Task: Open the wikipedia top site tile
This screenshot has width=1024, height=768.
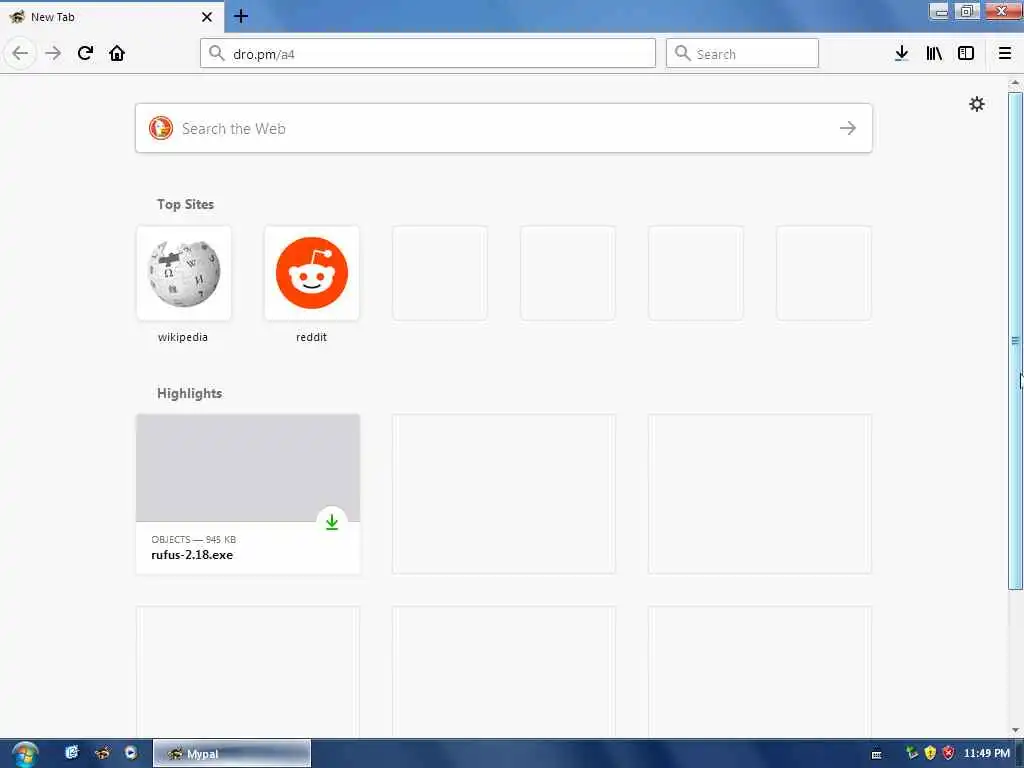Action: point(184,273)
